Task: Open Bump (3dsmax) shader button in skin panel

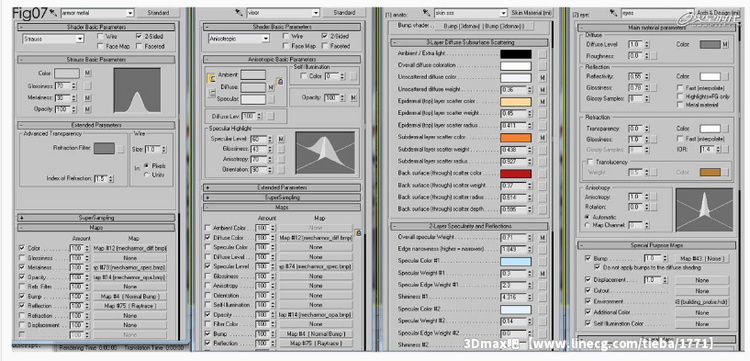Action: coord(485,26)
